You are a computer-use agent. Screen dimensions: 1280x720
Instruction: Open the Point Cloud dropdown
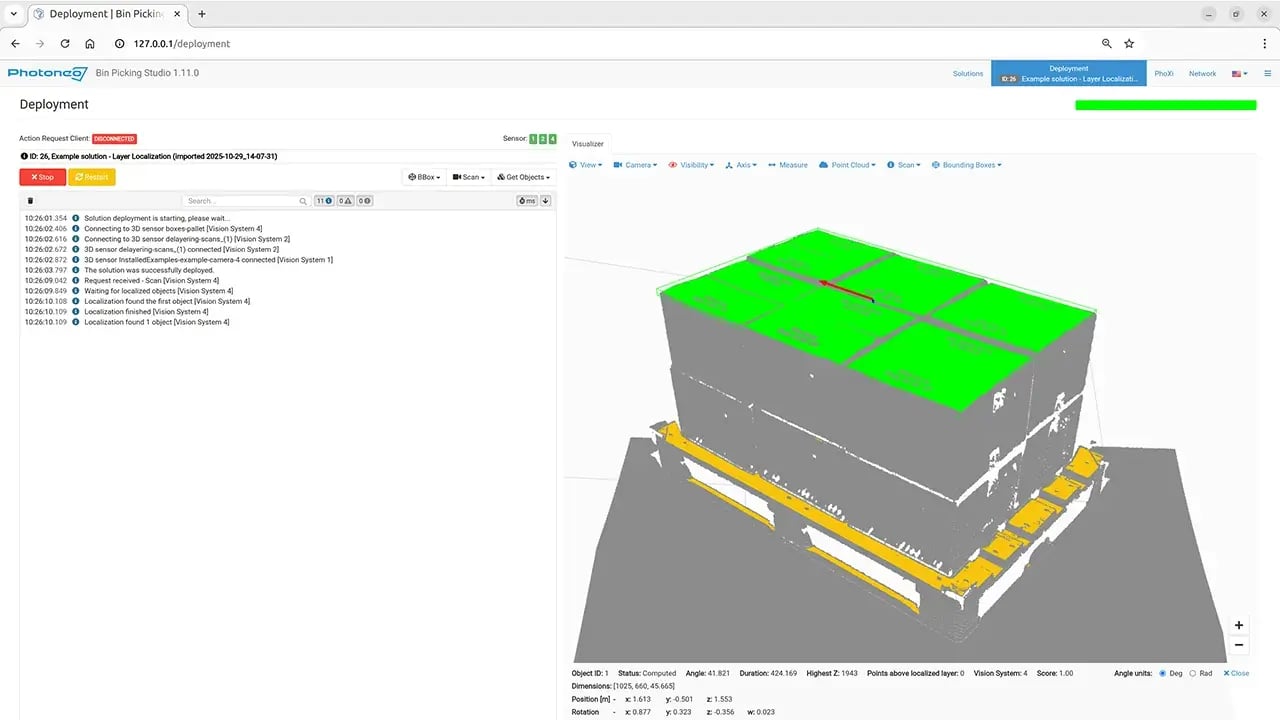point(846,165)
